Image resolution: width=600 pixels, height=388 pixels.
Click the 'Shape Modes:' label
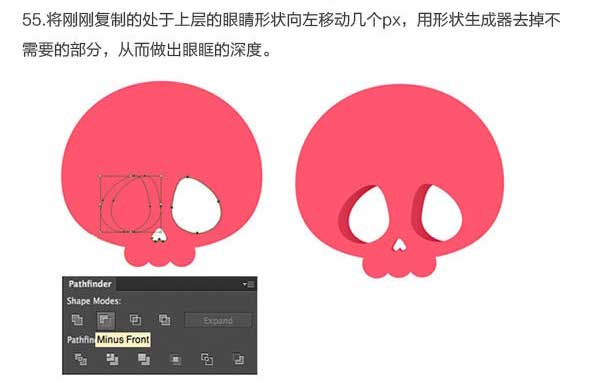click(x=94, y=301)
